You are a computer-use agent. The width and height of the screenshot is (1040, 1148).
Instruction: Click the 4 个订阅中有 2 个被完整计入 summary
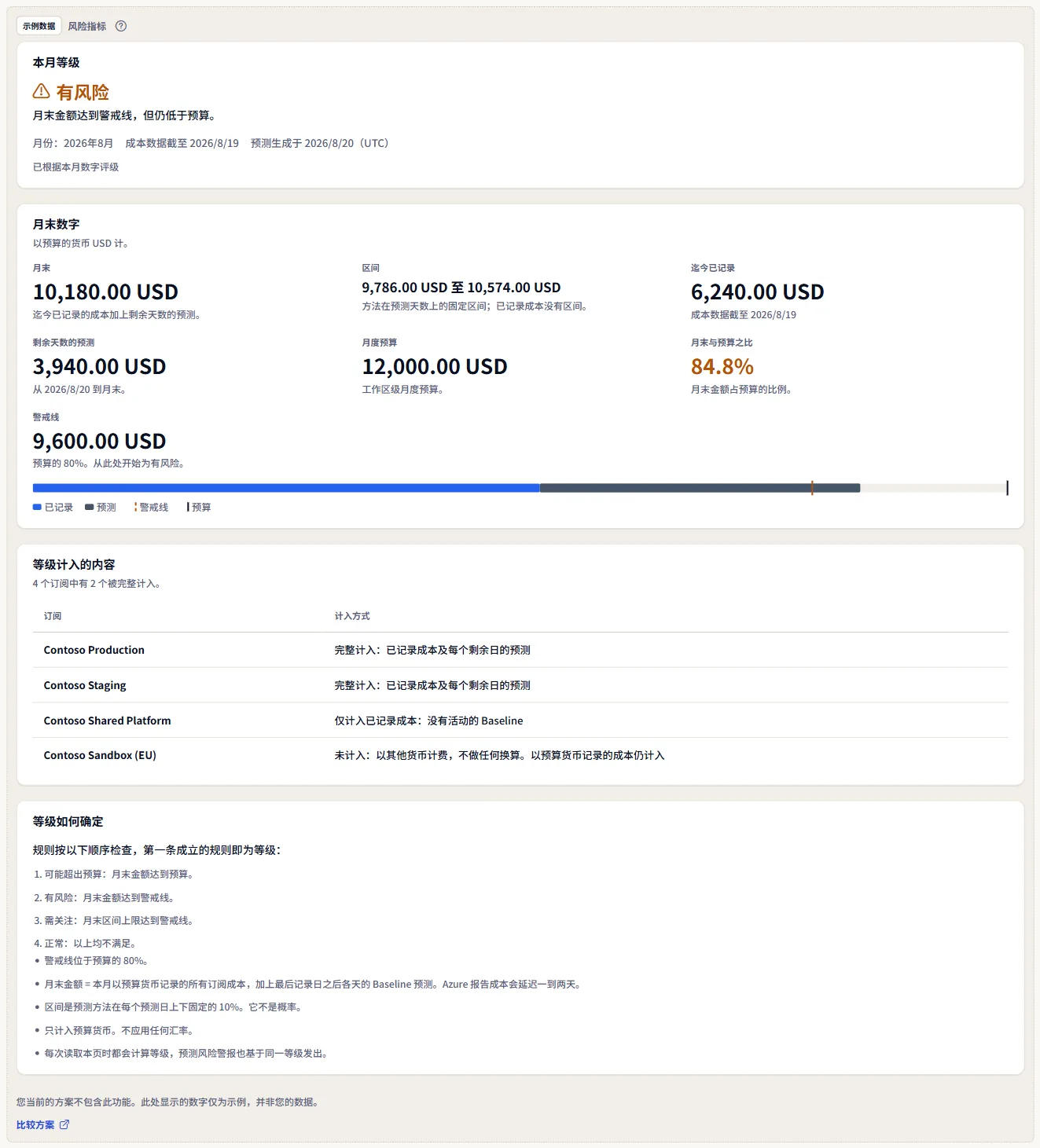[97, 584]
